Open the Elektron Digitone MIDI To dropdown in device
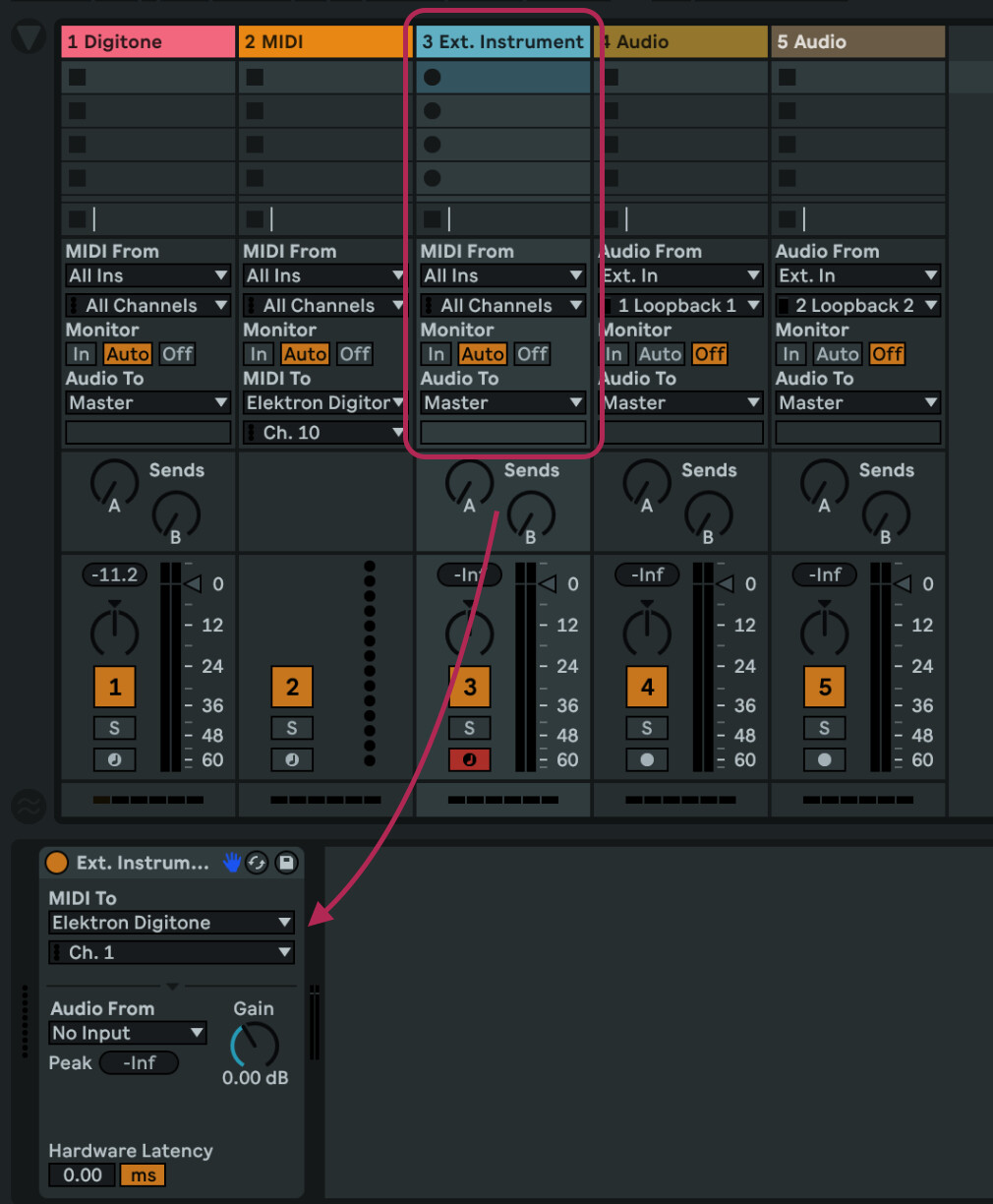993x1204 pixels. click(171, 923)
